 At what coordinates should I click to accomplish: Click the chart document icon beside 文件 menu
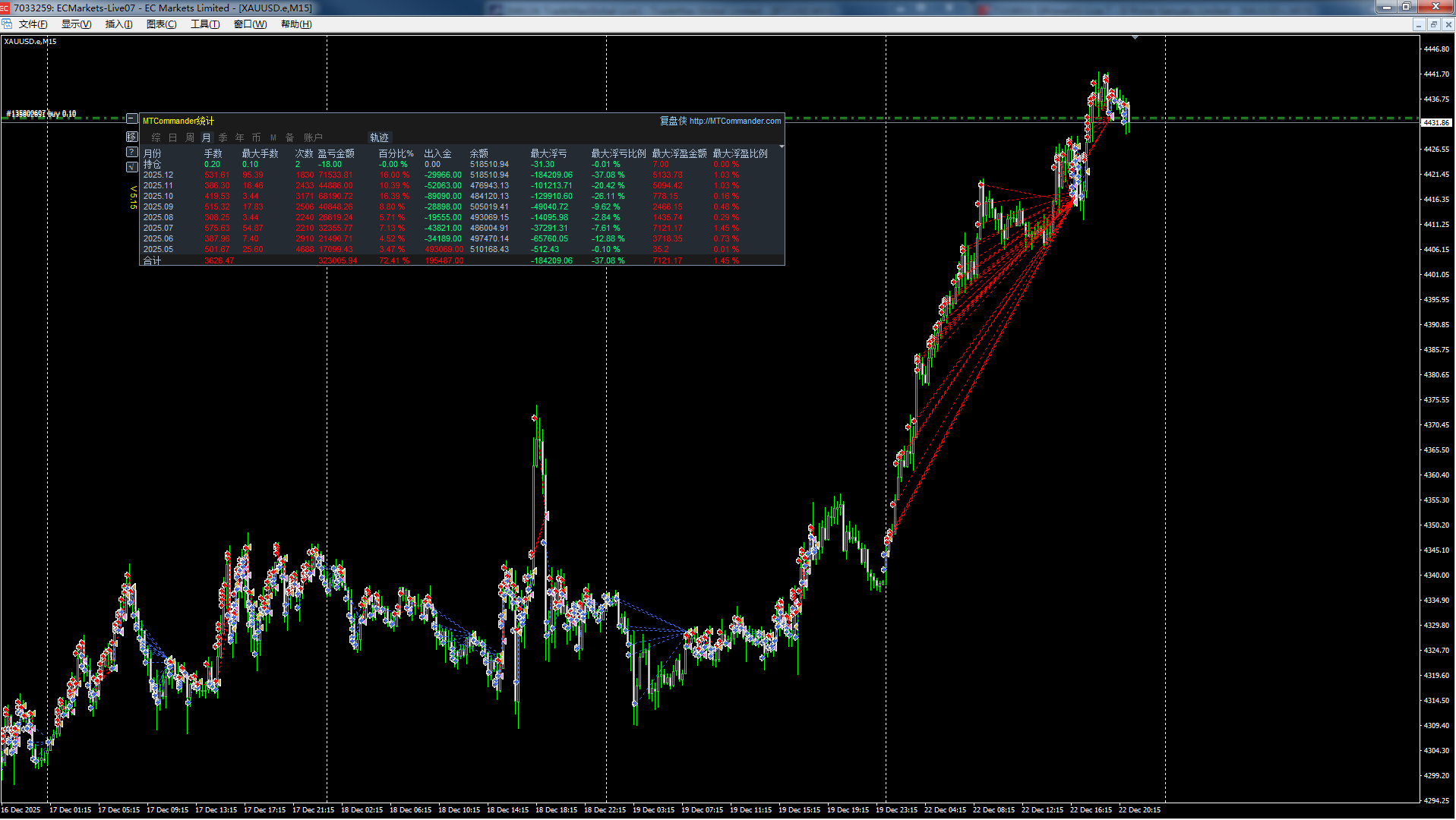pyautogui.click(x=7, y=24)
